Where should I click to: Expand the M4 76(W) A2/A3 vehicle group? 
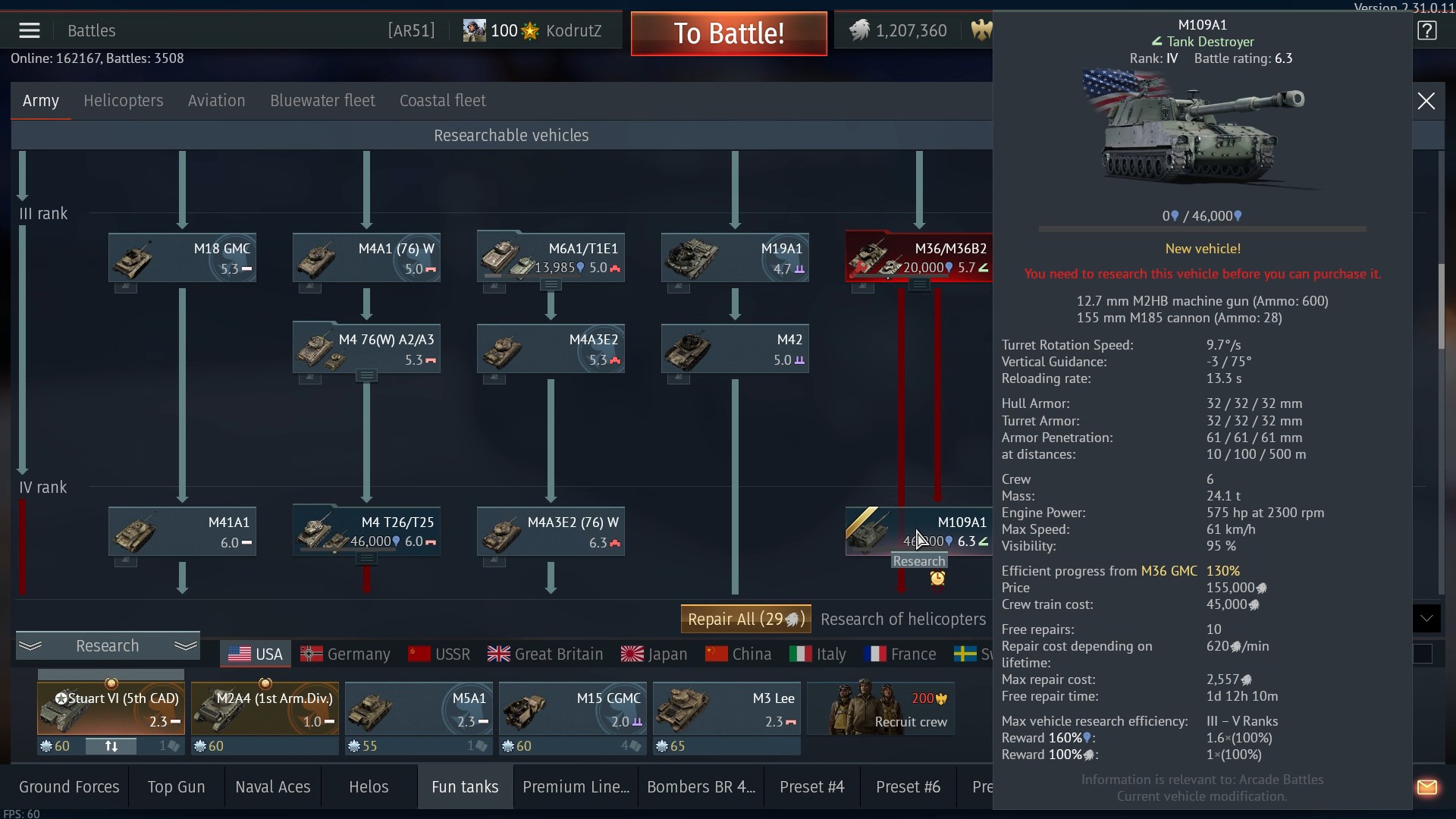(x=366, y=376)
